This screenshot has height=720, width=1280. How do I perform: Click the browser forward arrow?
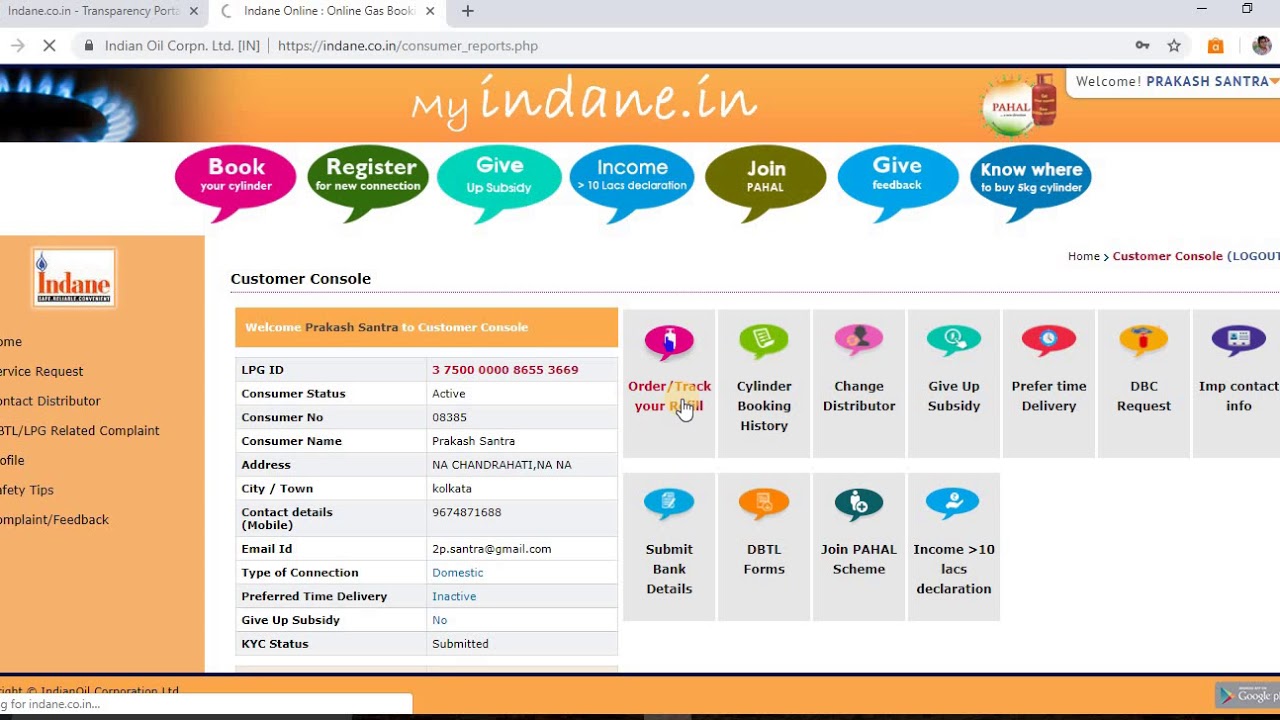click(17, 46)
